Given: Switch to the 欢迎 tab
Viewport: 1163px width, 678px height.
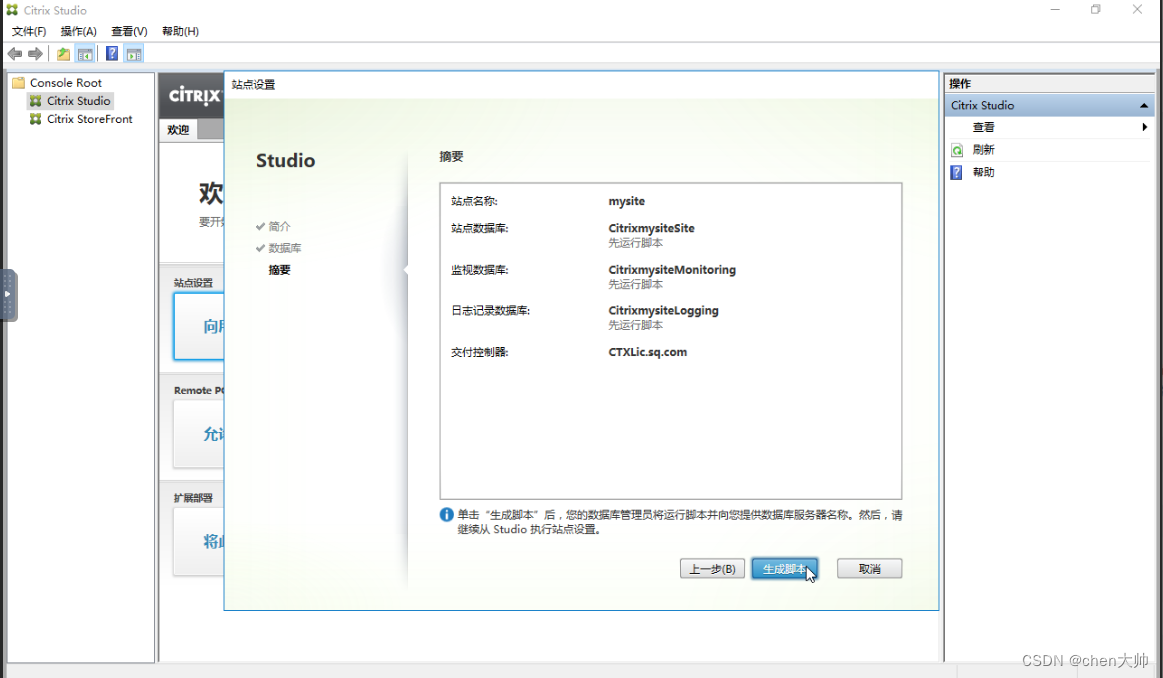Looking at the screenshot, I should point(178,129).
